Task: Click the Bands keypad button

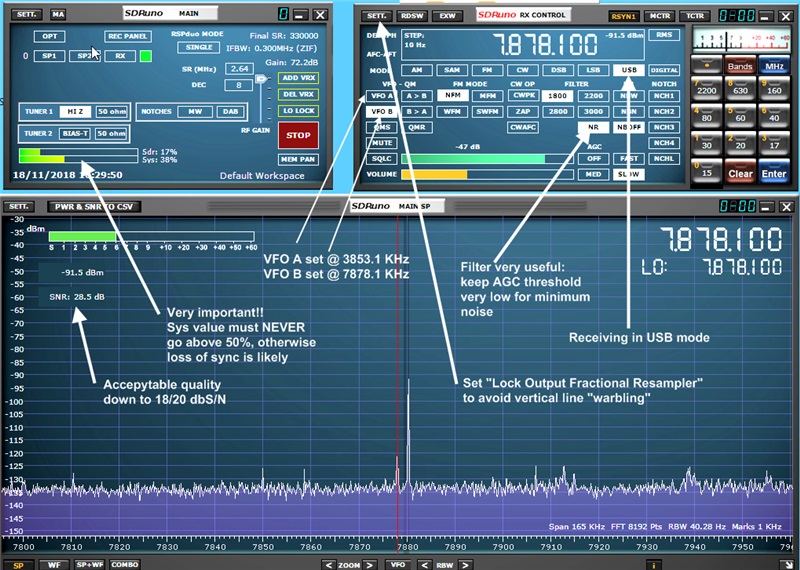Action: coord(740,65)
